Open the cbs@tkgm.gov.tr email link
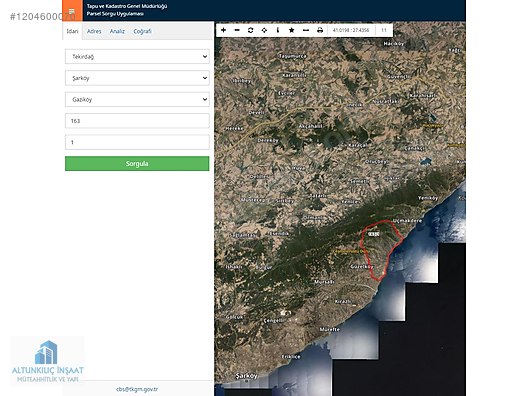This screenshot has height=396, width=528. tap(137, 389)
